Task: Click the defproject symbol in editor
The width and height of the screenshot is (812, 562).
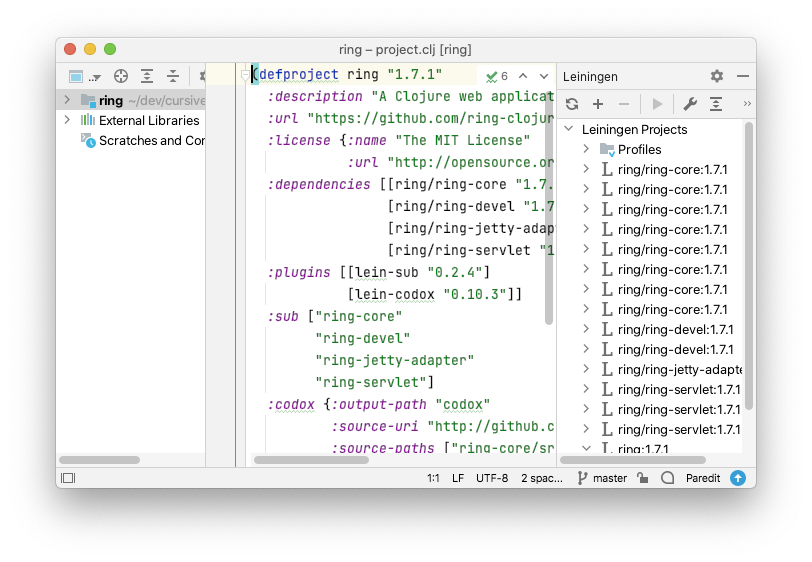Action: [299, 75]
